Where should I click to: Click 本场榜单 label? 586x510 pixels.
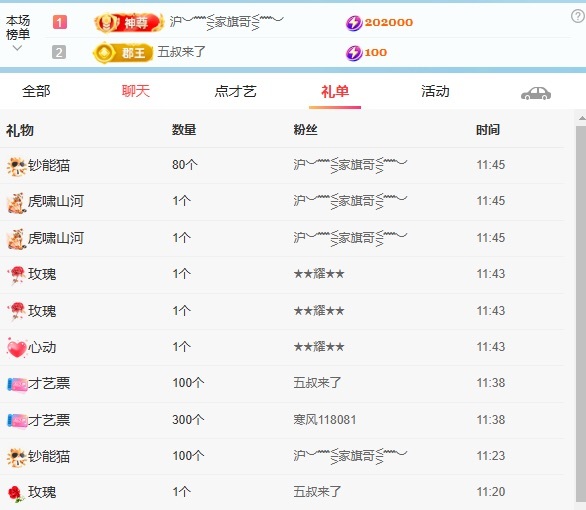tap(18, 27)
